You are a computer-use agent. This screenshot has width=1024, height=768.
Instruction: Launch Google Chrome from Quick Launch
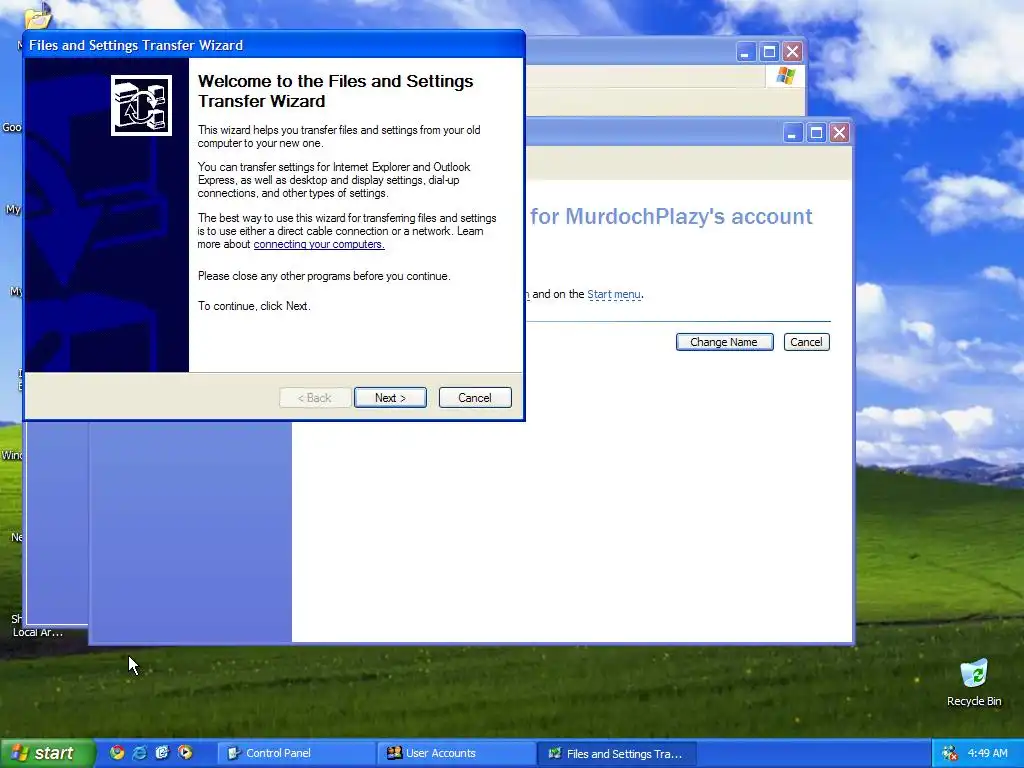(x=117, y=753)
